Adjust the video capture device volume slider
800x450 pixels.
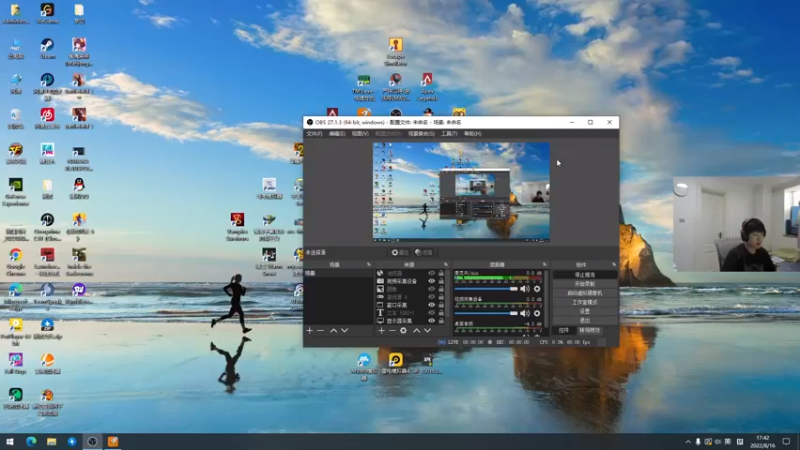click(x=486, y=313)
